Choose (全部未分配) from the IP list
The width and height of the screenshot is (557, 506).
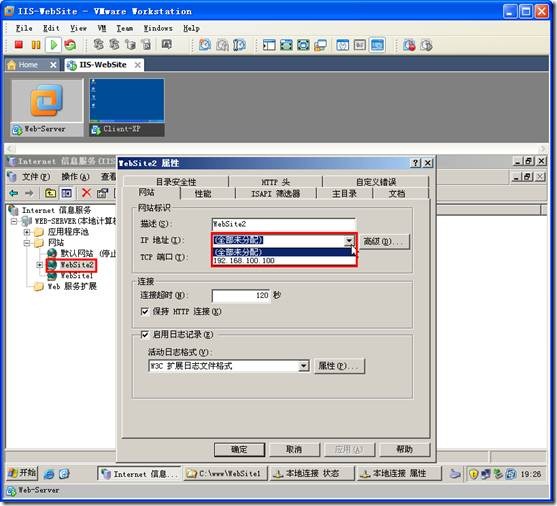pos(283,252)
